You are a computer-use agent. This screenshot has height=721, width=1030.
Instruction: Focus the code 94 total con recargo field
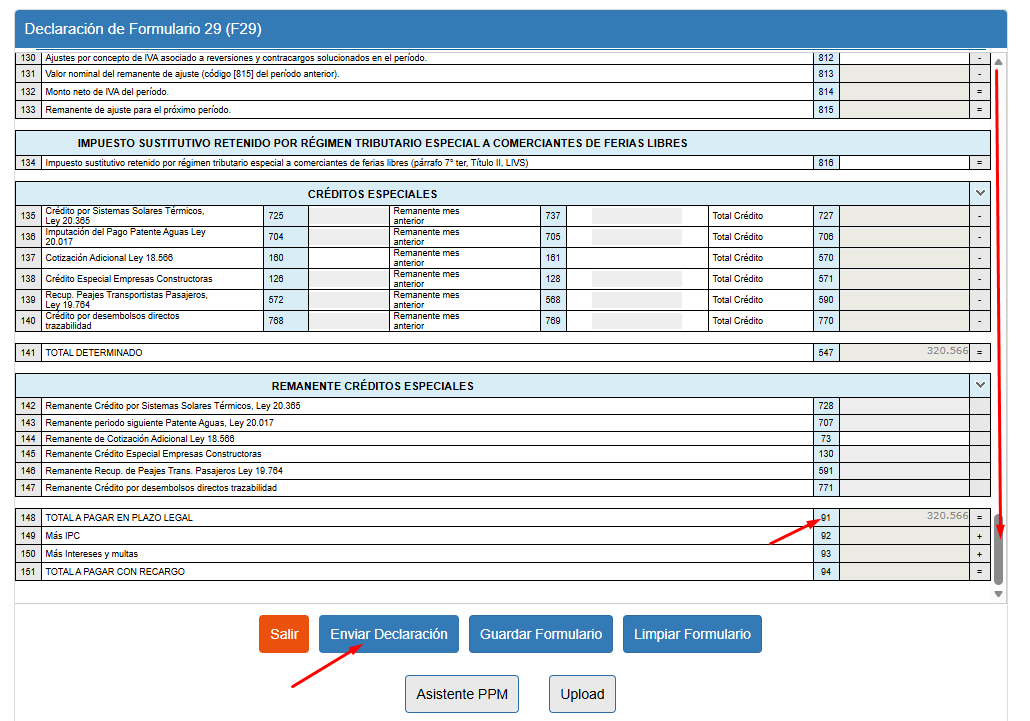tap(905, 571)
